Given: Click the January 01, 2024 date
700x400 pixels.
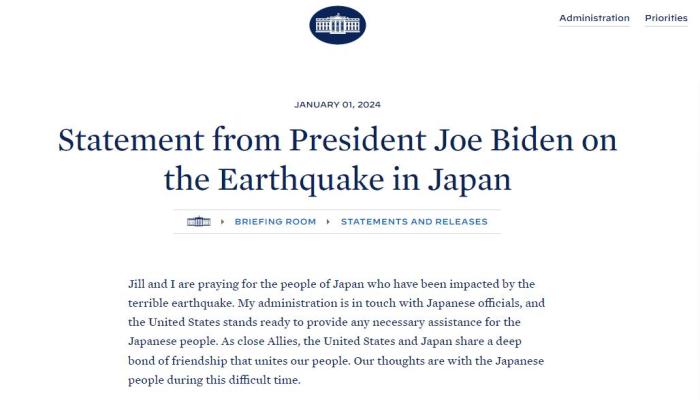Looking at the screenshot, I should coord(337,104).
